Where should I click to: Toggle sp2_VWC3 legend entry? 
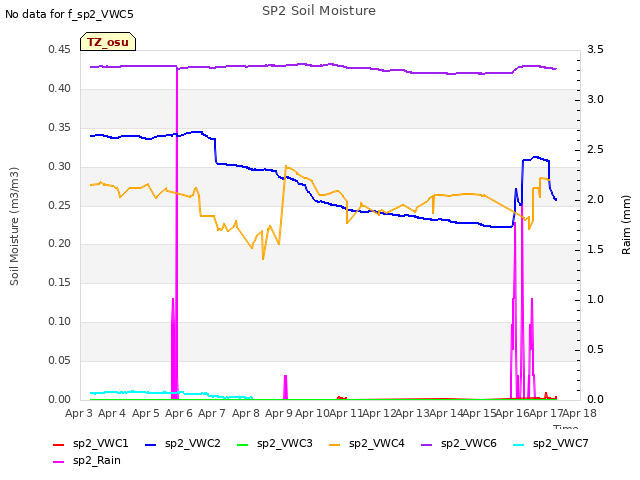click(x=275, y=444)
